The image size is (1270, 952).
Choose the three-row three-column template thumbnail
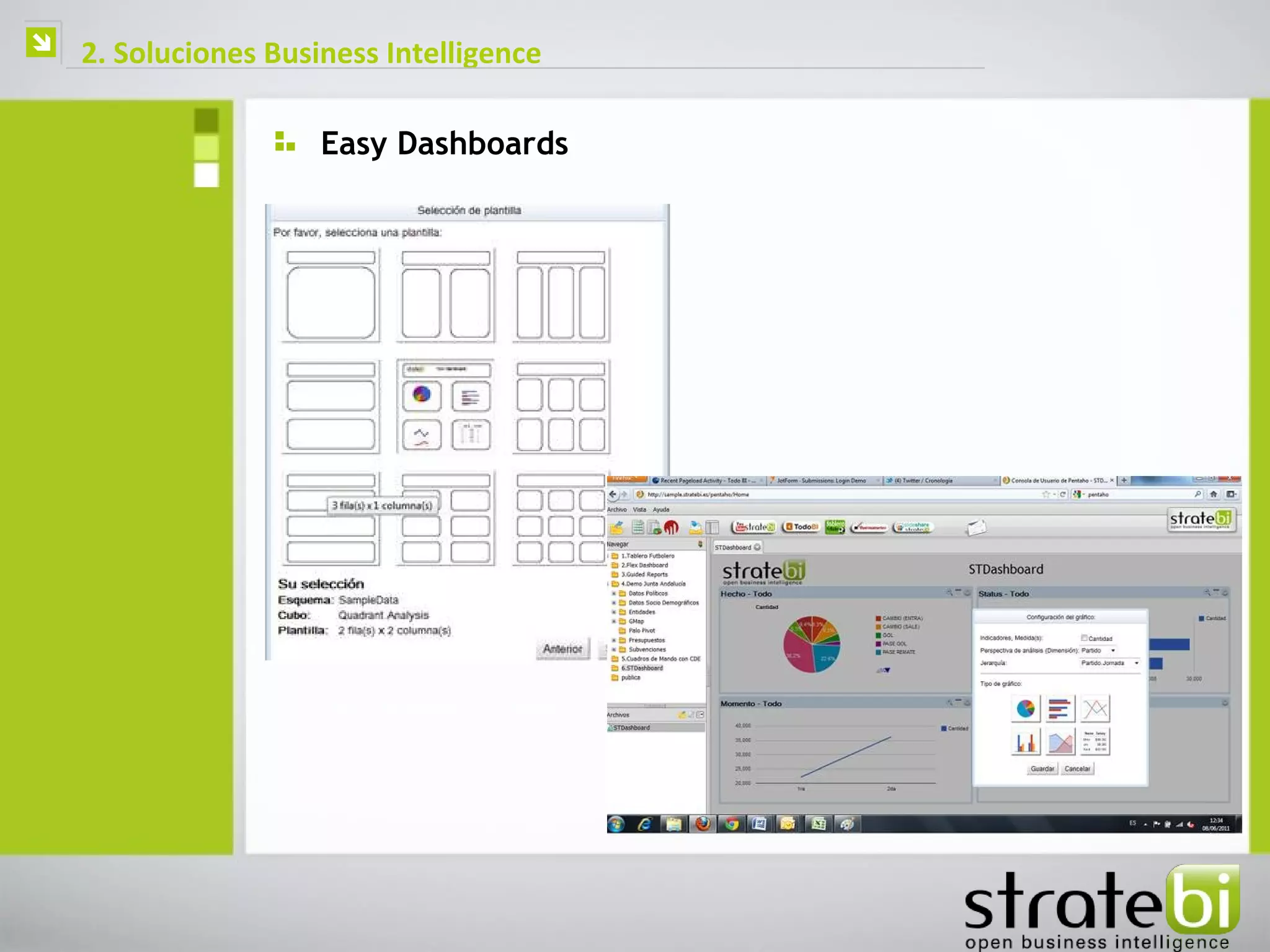tap(561, 519)
